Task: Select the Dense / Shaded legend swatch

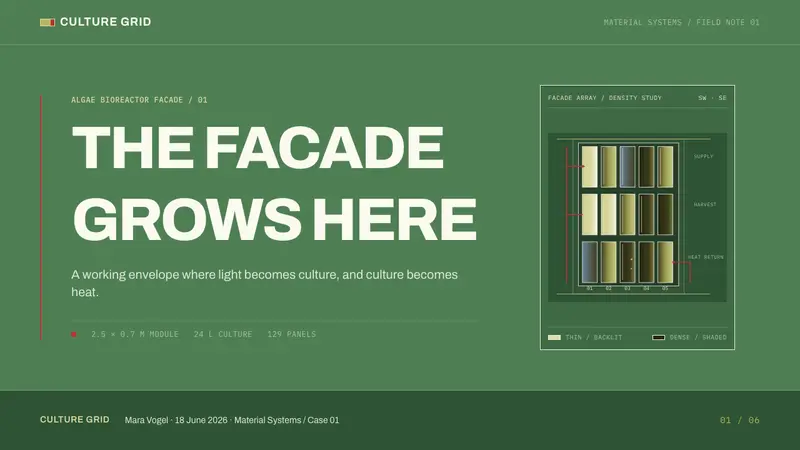Action: tap(659, 337)
